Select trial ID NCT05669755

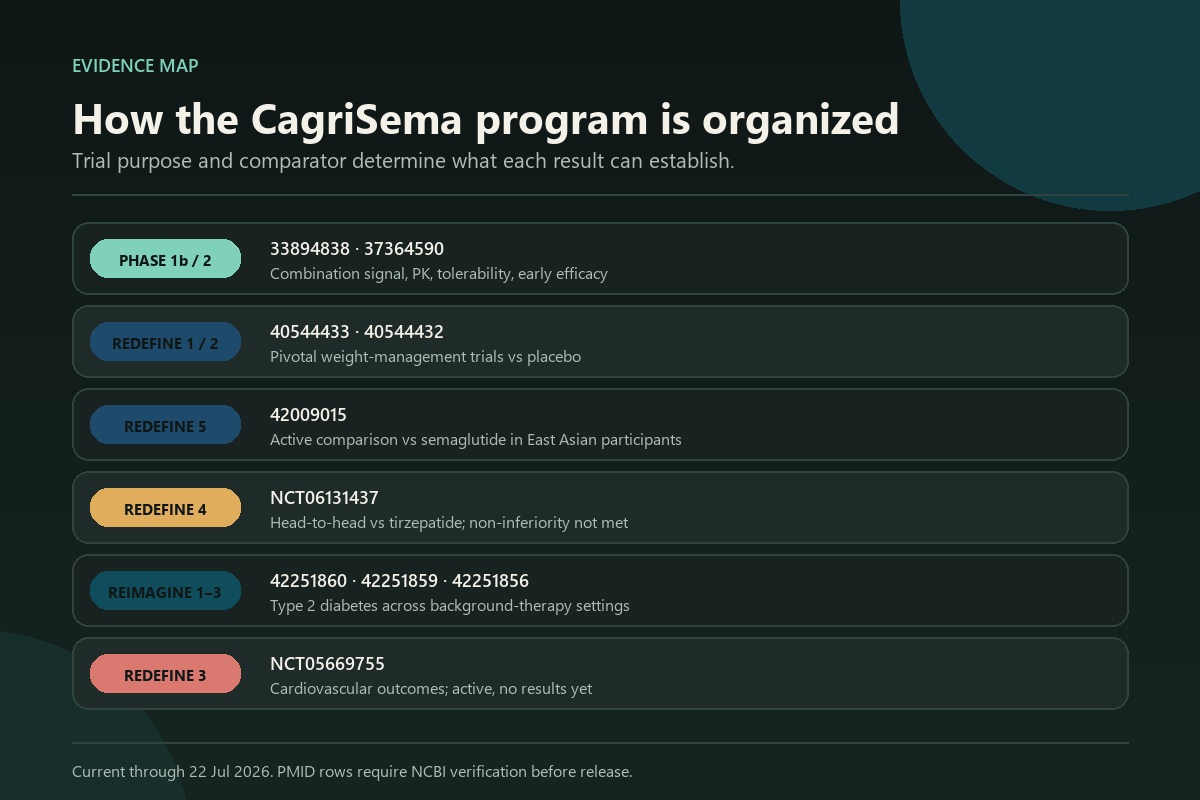click(327, 664)
